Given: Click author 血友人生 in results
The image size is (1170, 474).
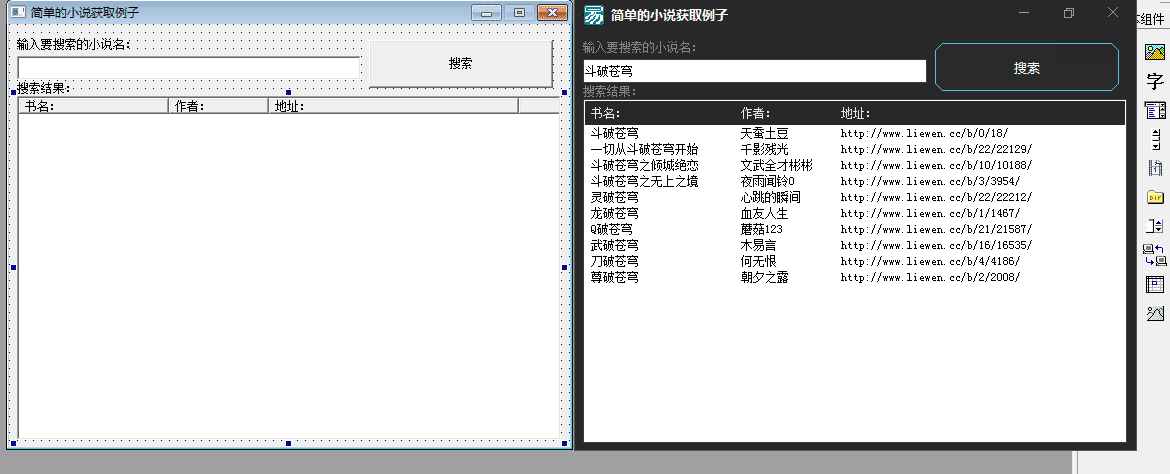Looking at the screenshot, I should (x=765, y=213).
